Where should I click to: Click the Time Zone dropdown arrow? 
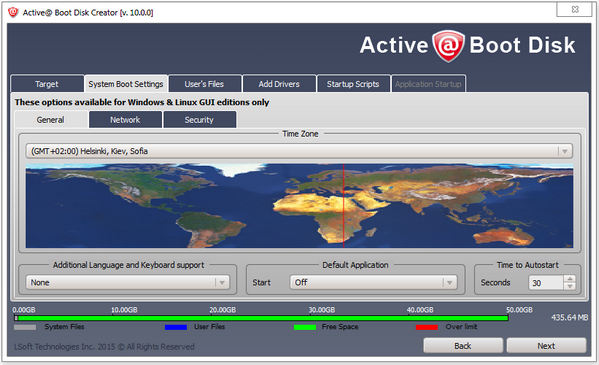(x=565, y=151)
